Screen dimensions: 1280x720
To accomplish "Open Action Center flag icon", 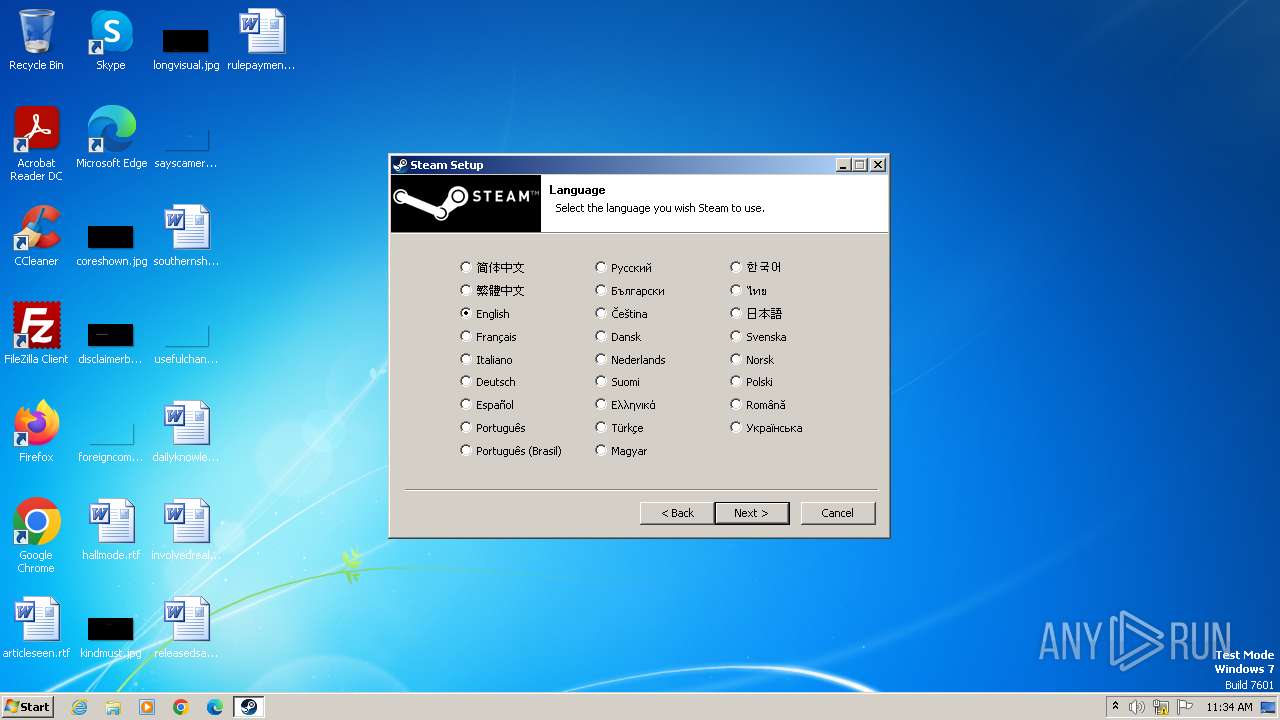I will point(1186,707).
